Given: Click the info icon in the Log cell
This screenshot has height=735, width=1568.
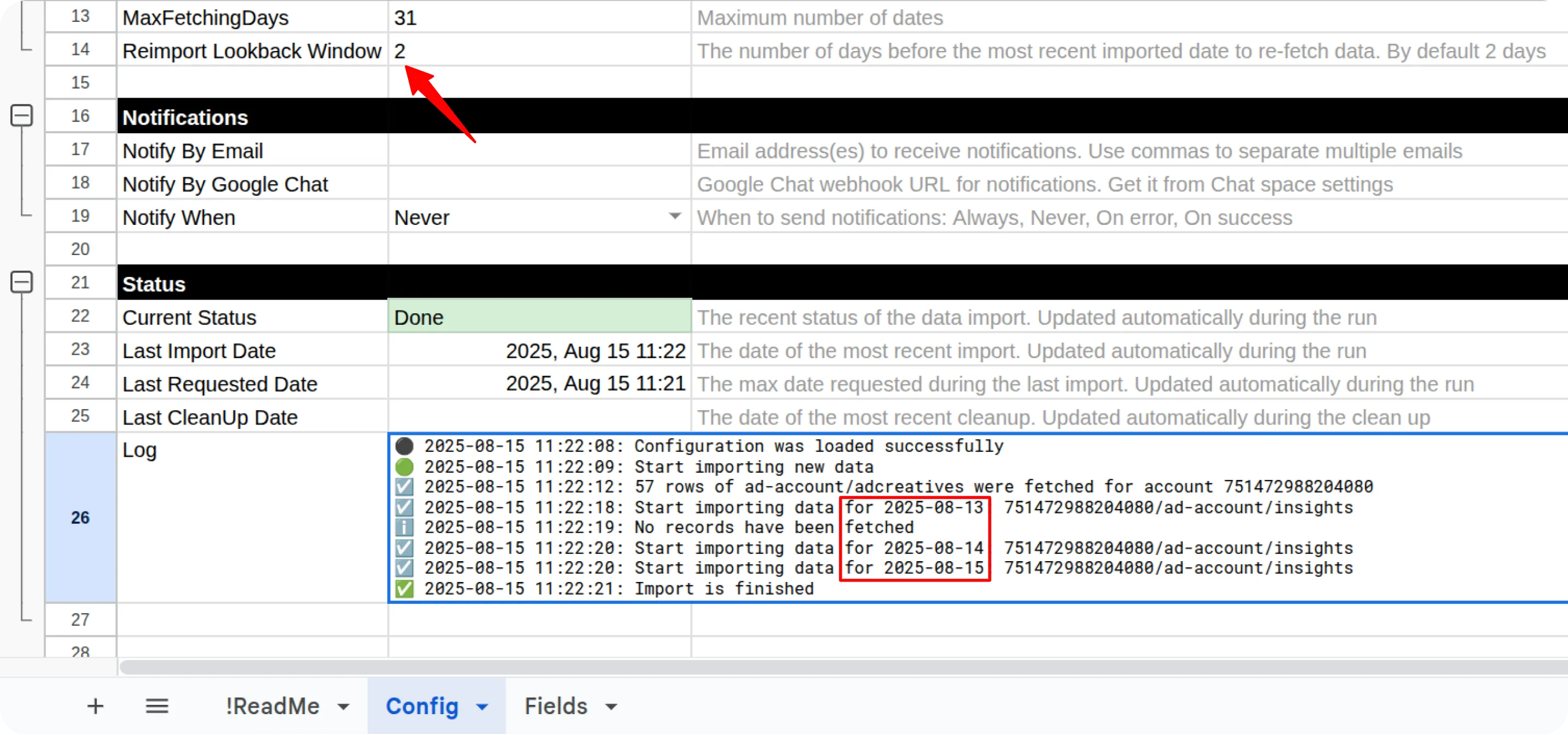Looking at the screenshot, I should pyautogui.click(x=404, y=527).
